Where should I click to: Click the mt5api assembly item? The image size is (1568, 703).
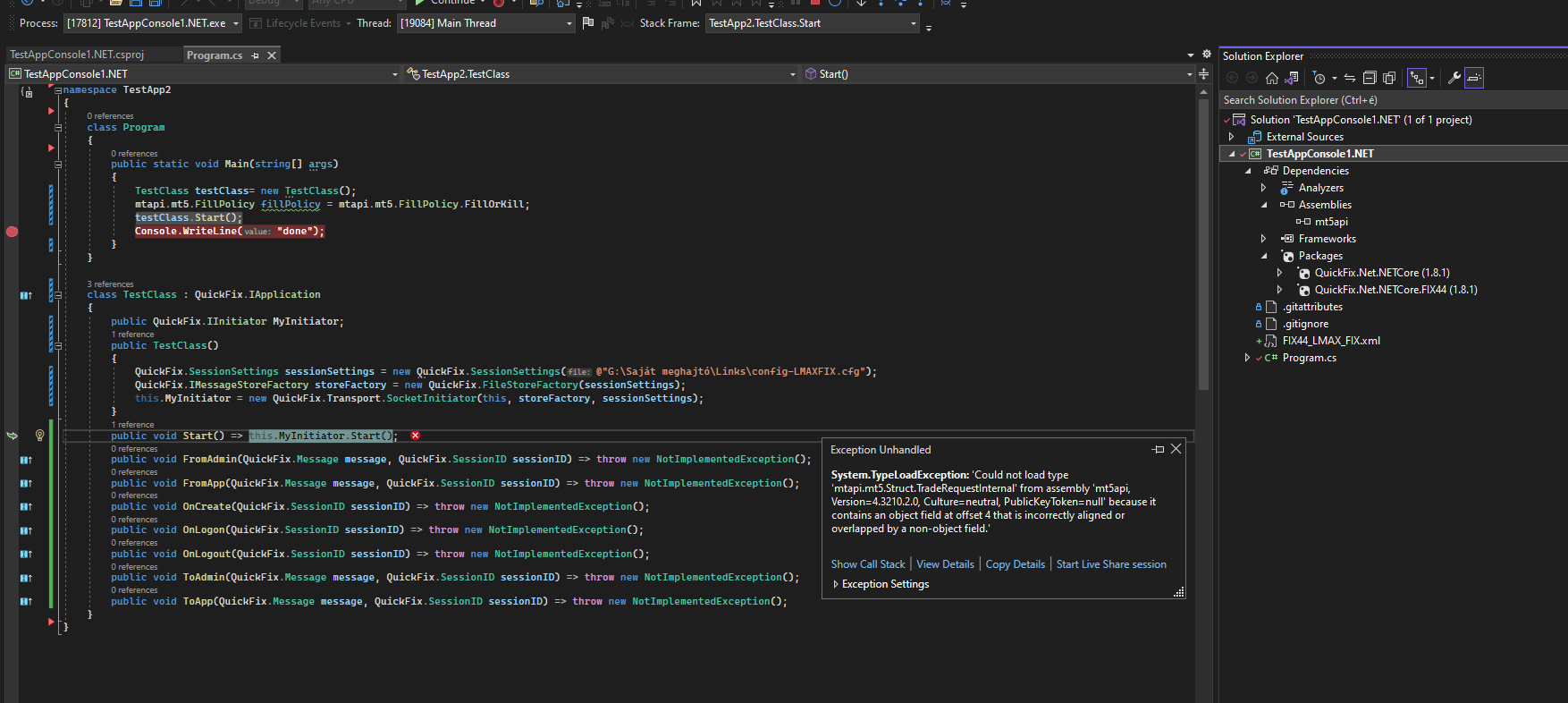(x=1330, y=222)
